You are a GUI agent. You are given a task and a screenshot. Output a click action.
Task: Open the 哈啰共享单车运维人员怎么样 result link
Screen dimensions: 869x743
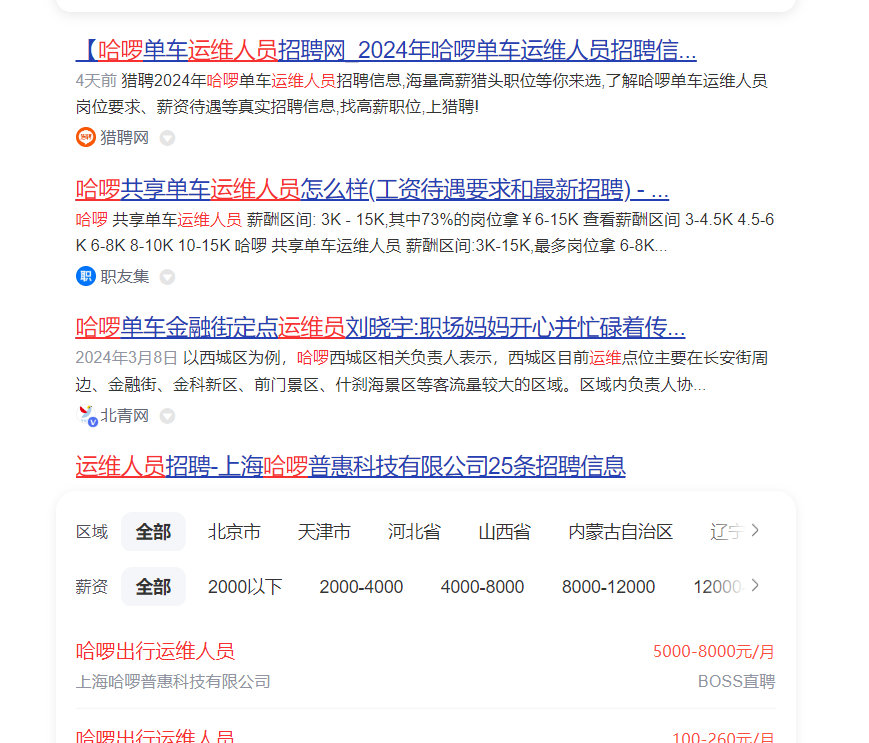[x=372, y=189]
